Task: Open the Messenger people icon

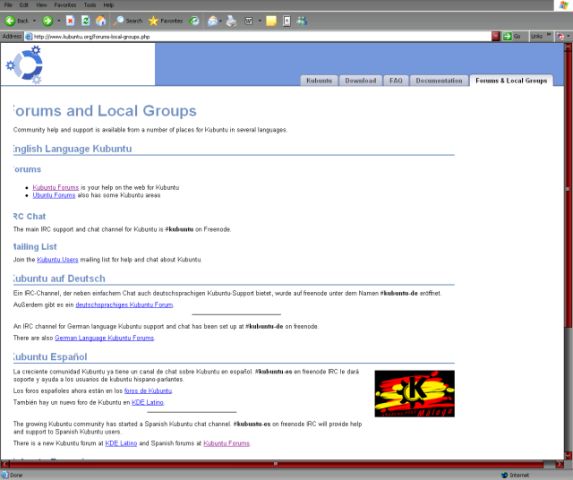Action: coord(301,21)
